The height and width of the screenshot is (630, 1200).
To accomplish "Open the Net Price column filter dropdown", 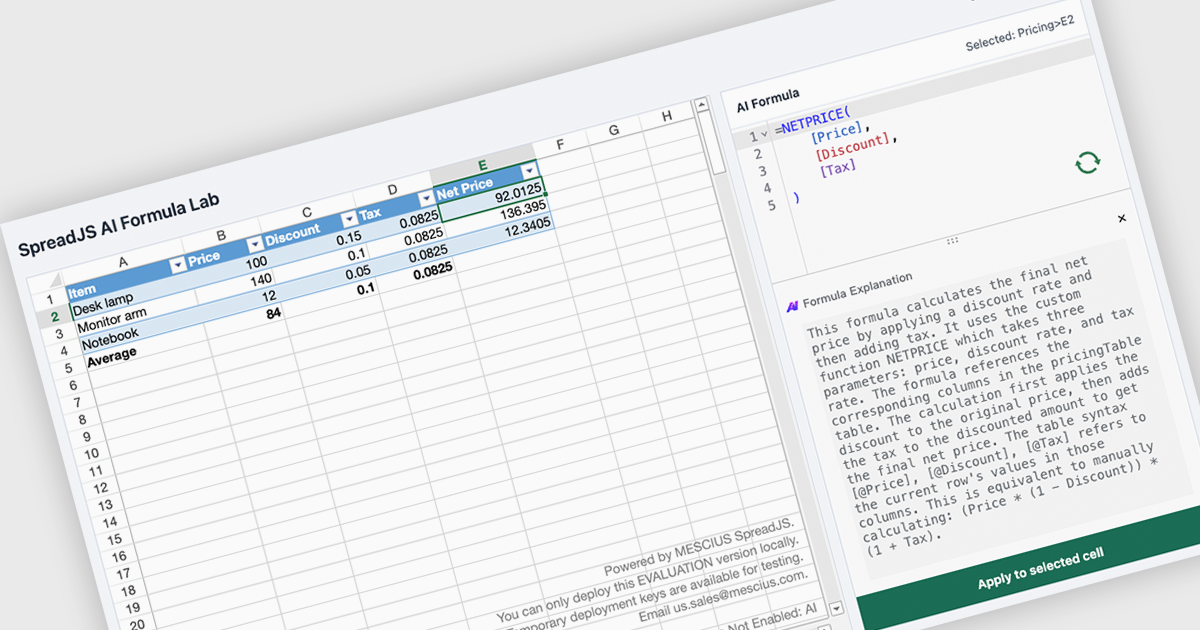I will 529,172.
